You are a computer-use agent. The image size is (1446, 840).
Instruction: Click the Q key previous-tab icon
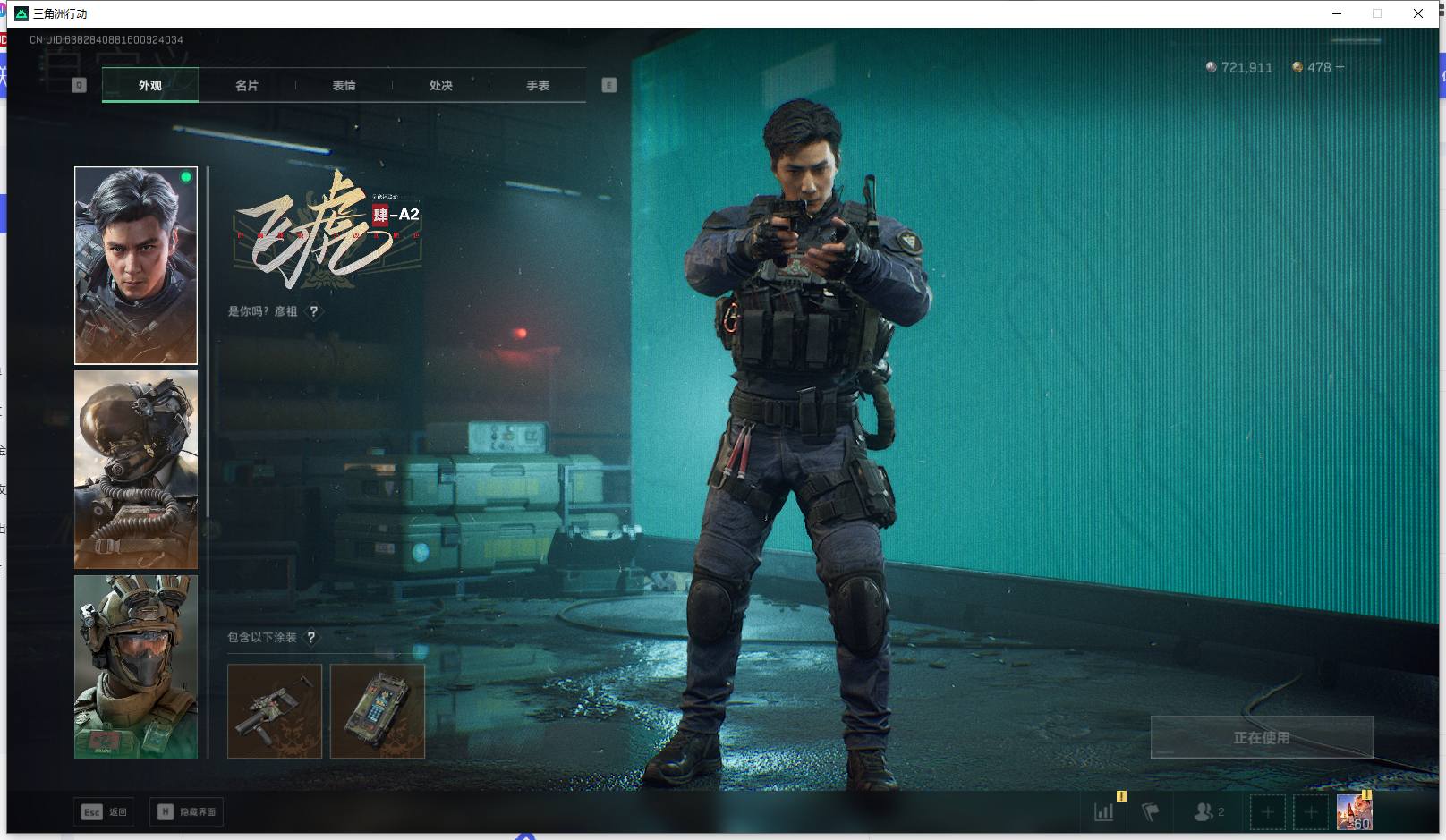click(79, 85)
